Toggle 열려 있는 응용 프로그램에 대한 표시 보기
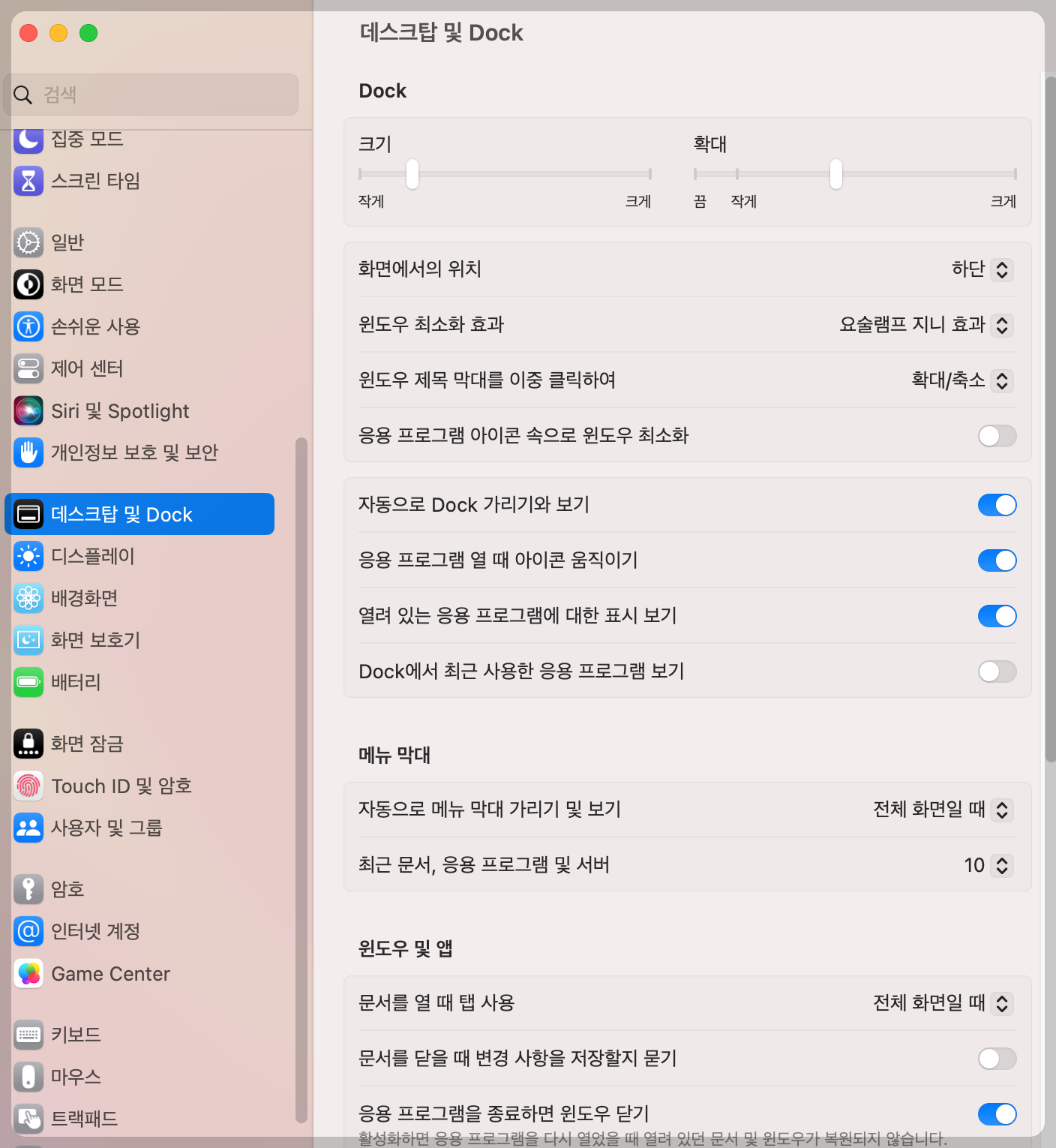The width and height of the screenshot is (1056, 1148). click(x=997, y=616)
